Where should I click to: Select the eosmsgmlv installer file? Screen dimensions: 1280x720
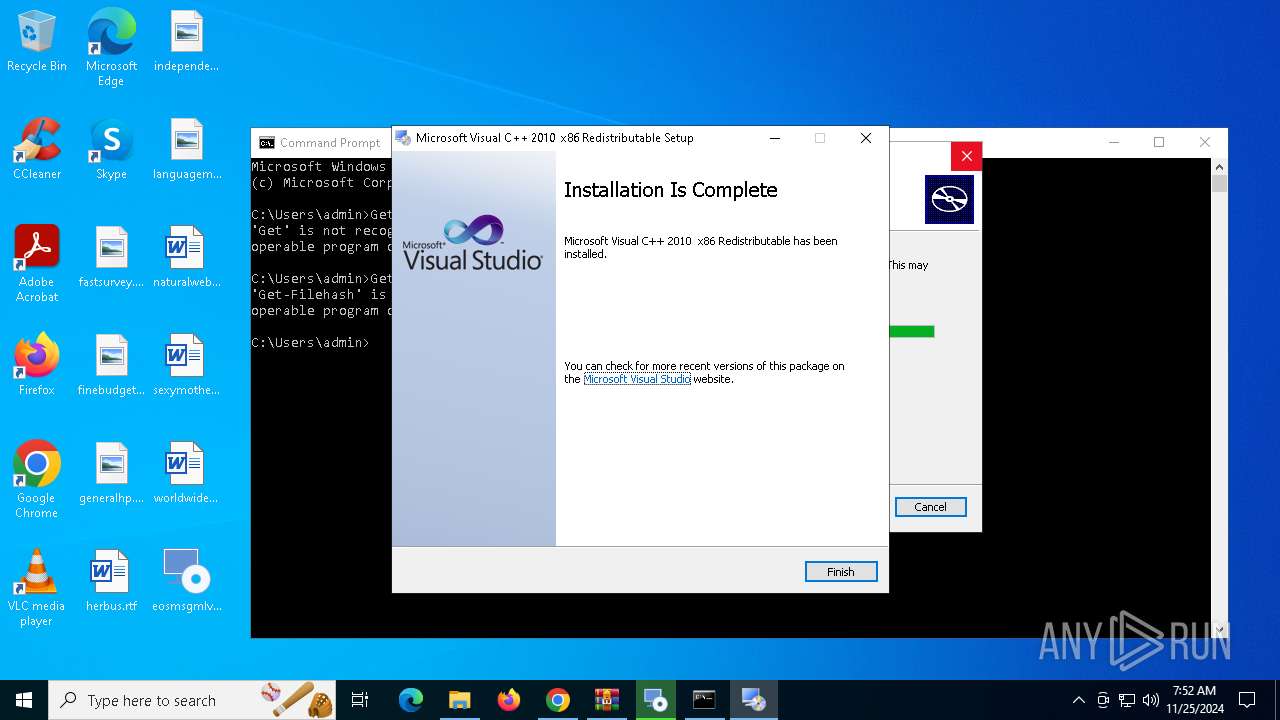186,581
